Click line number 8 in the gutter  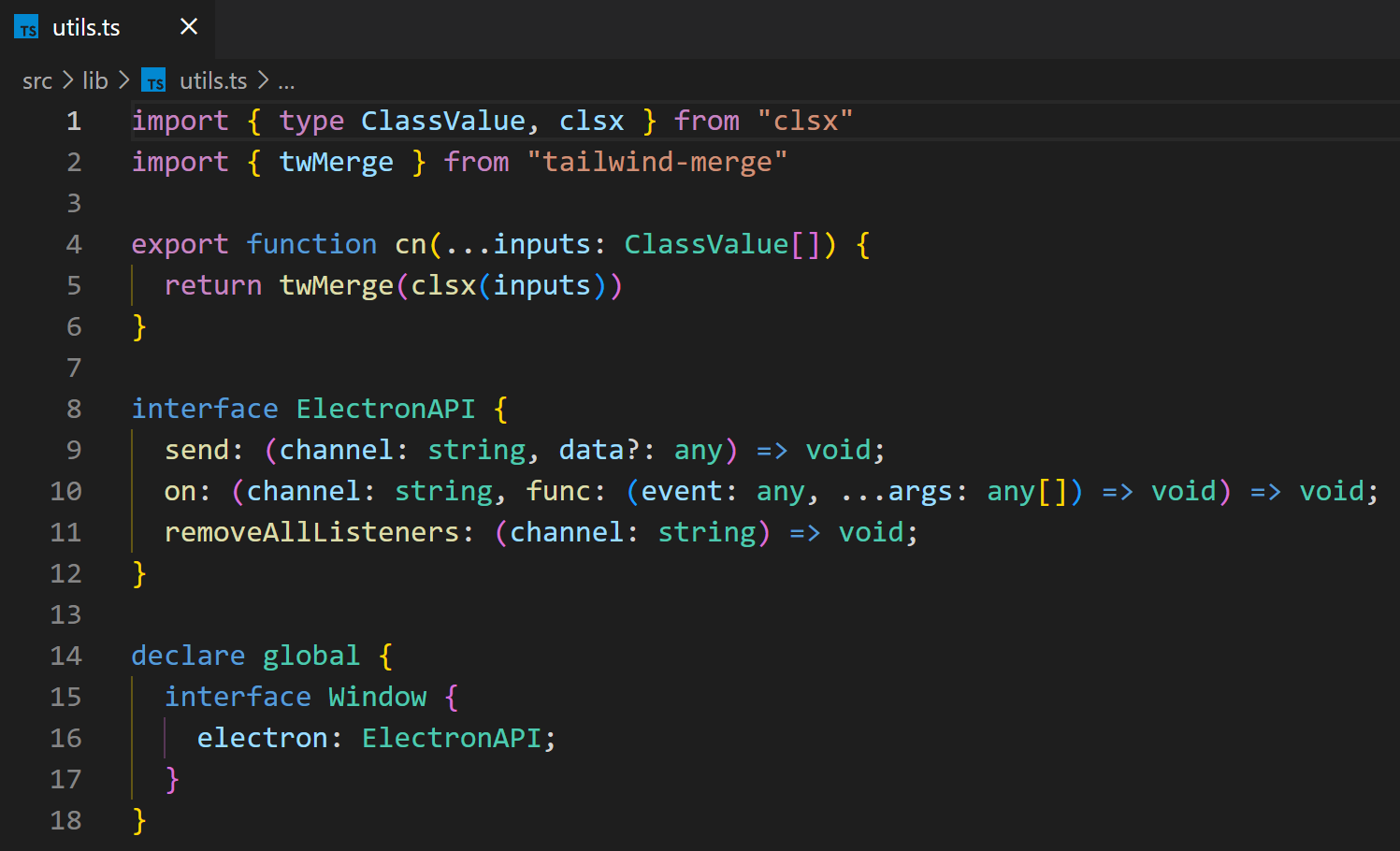click(x=74, y=409)
